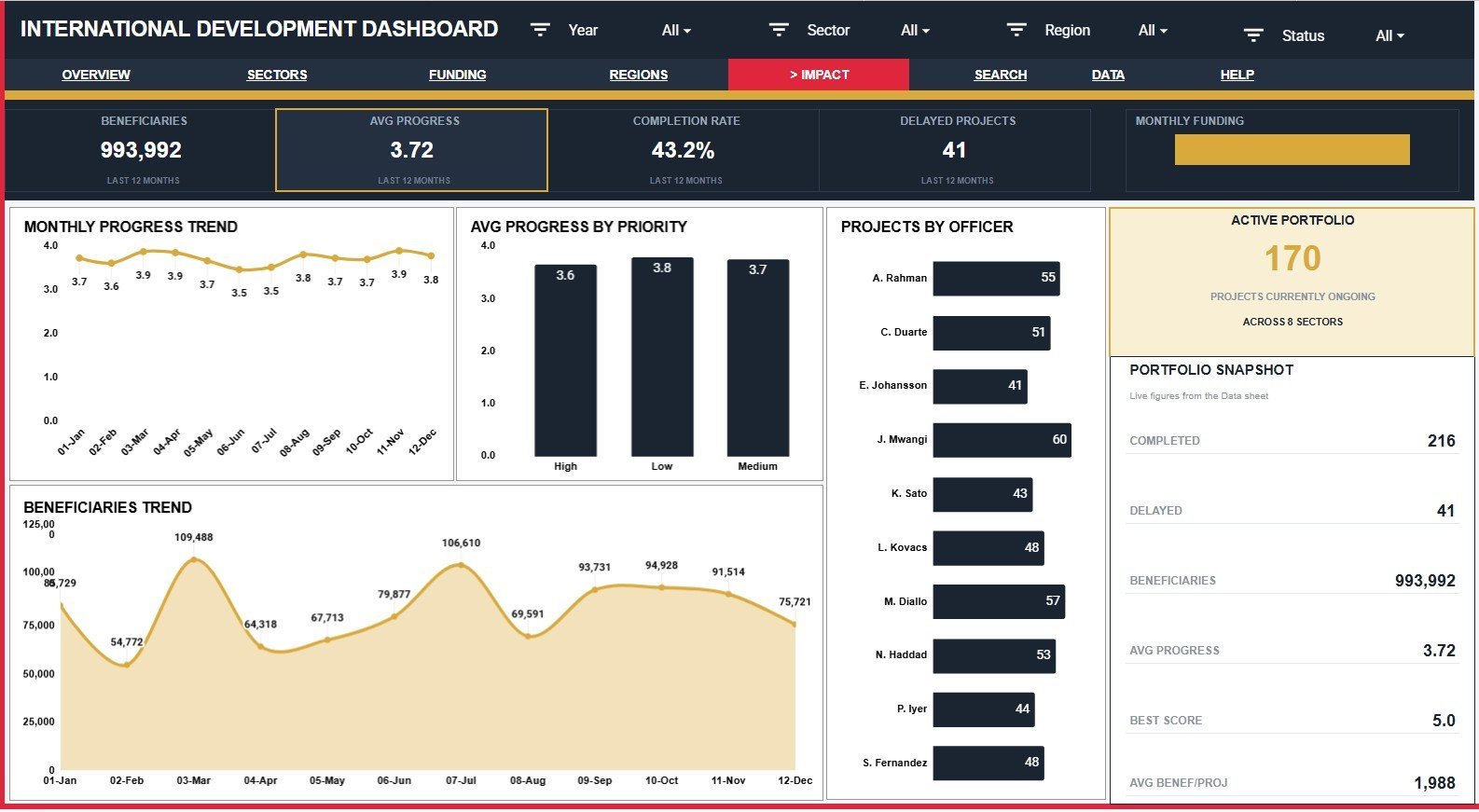1479x812 pixels.
Task: Select the Completion Rate KPI card
Action: pos(684,150)
